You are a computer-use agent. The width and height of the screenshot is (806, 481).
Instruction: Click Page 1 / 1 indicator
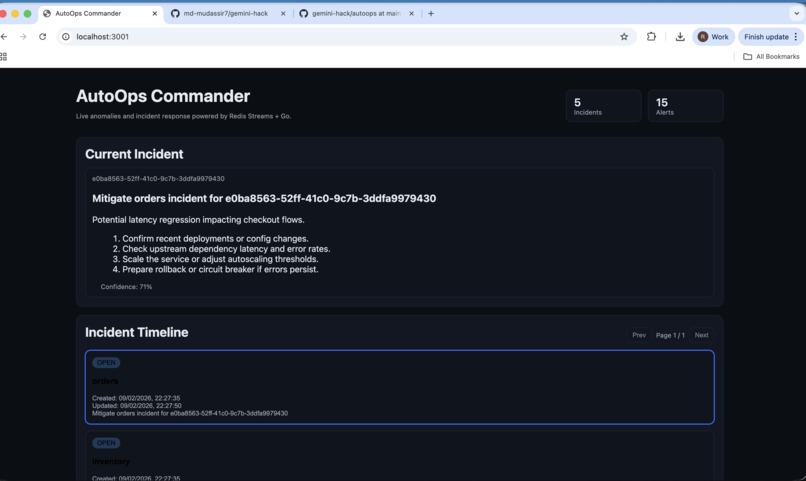(670, 335)
